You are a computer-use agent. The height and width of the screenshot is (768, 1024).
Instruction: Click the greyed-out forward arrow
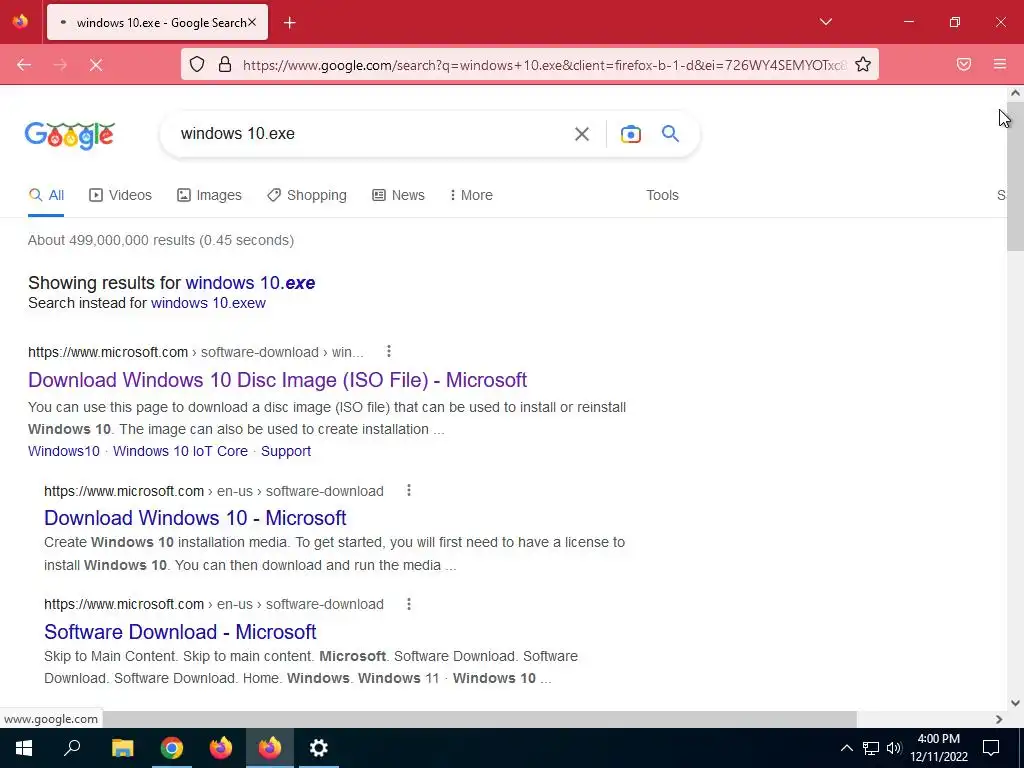tap(60, 65)
